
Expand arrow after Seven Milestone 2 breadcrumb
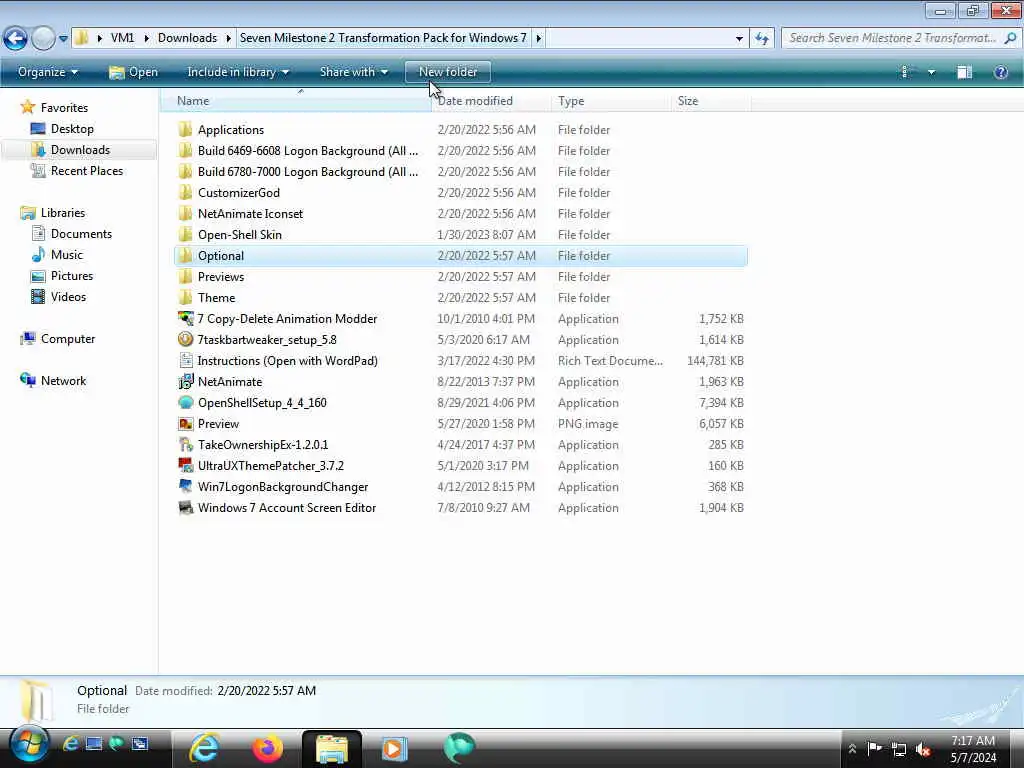pos(539,38)
